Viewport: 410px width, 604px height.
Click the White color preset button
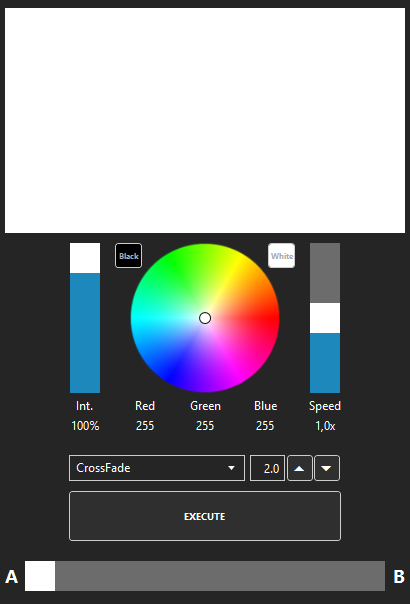point(282,256)
